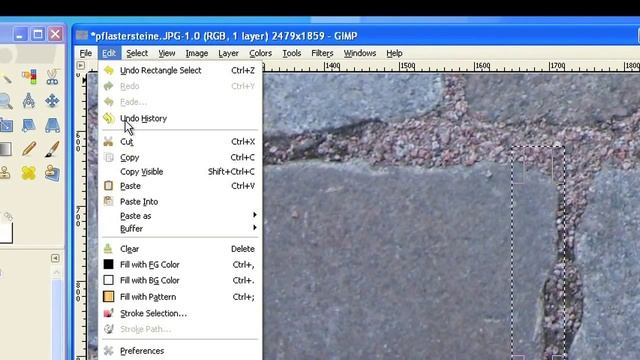The height and width of the screenshot is (360, 640).
Task: Select Paste Into entry
Action: pyautogui.click(x=180, y=202)
